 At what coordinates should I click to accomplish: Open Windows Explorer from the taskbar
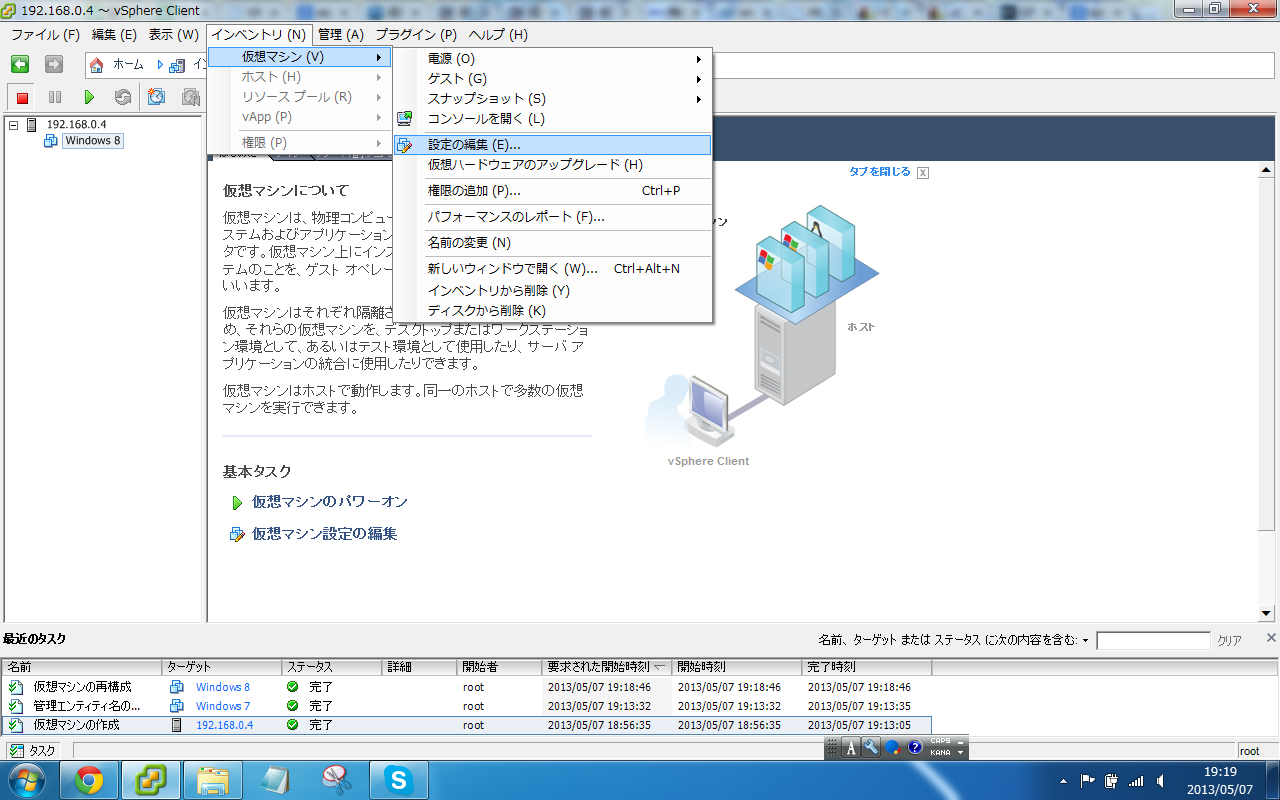click(x=213, y=780)
